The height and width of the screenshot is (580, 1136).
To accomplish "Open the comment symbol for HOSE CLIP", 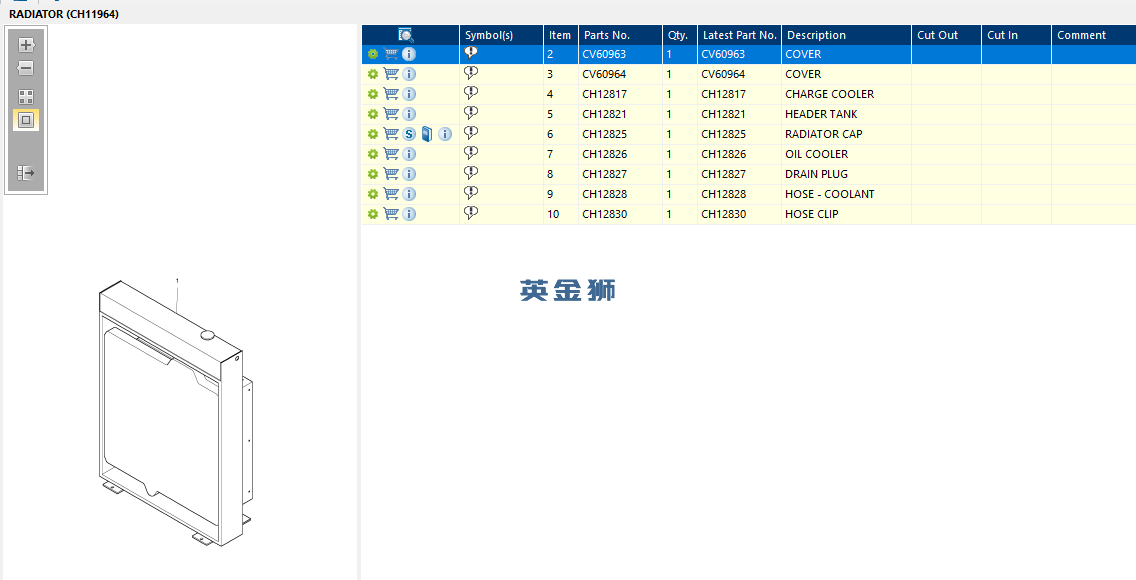I will point(471,213).
